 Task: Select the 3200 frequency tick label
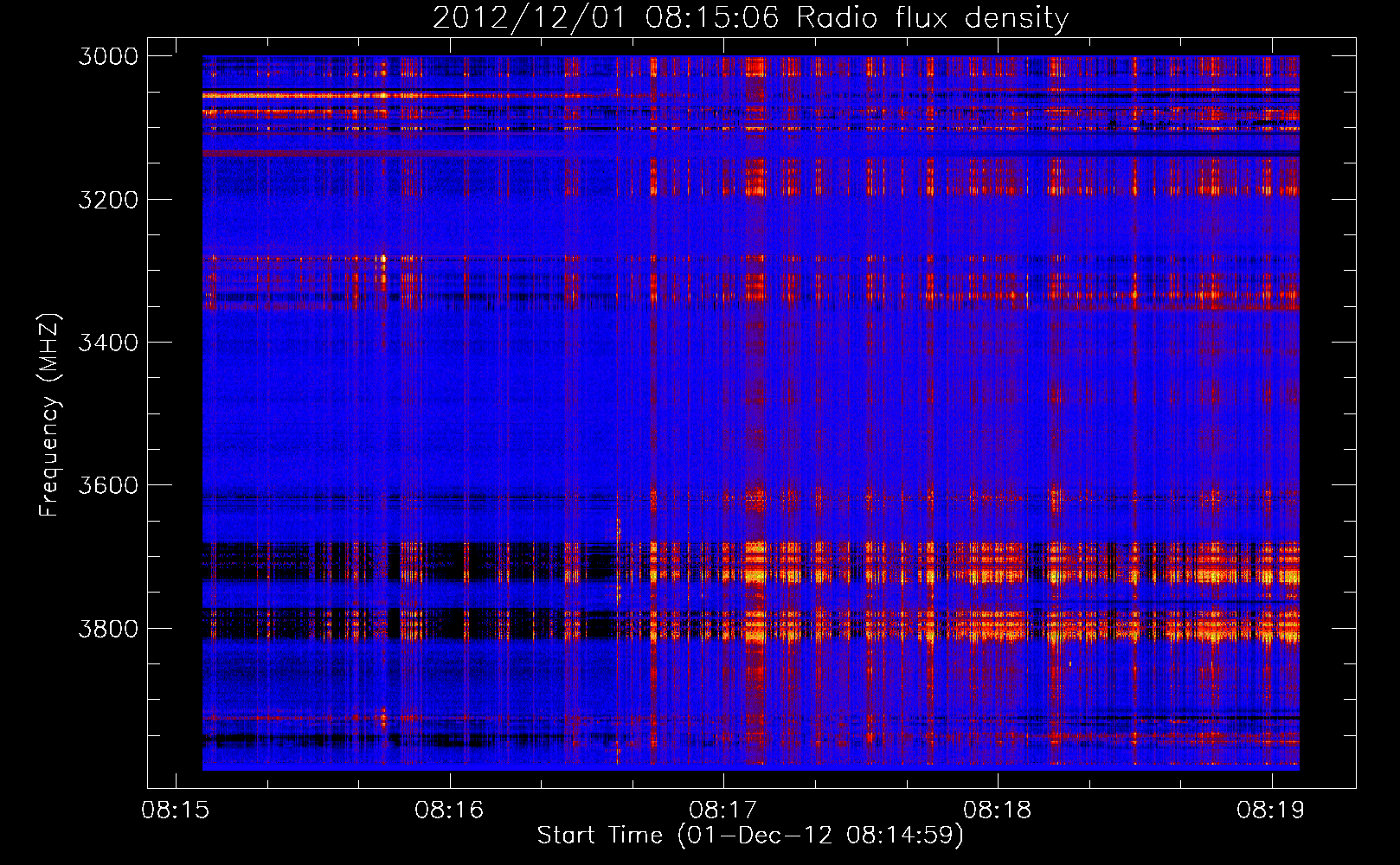pyautogui.click(x=108, y=200)
